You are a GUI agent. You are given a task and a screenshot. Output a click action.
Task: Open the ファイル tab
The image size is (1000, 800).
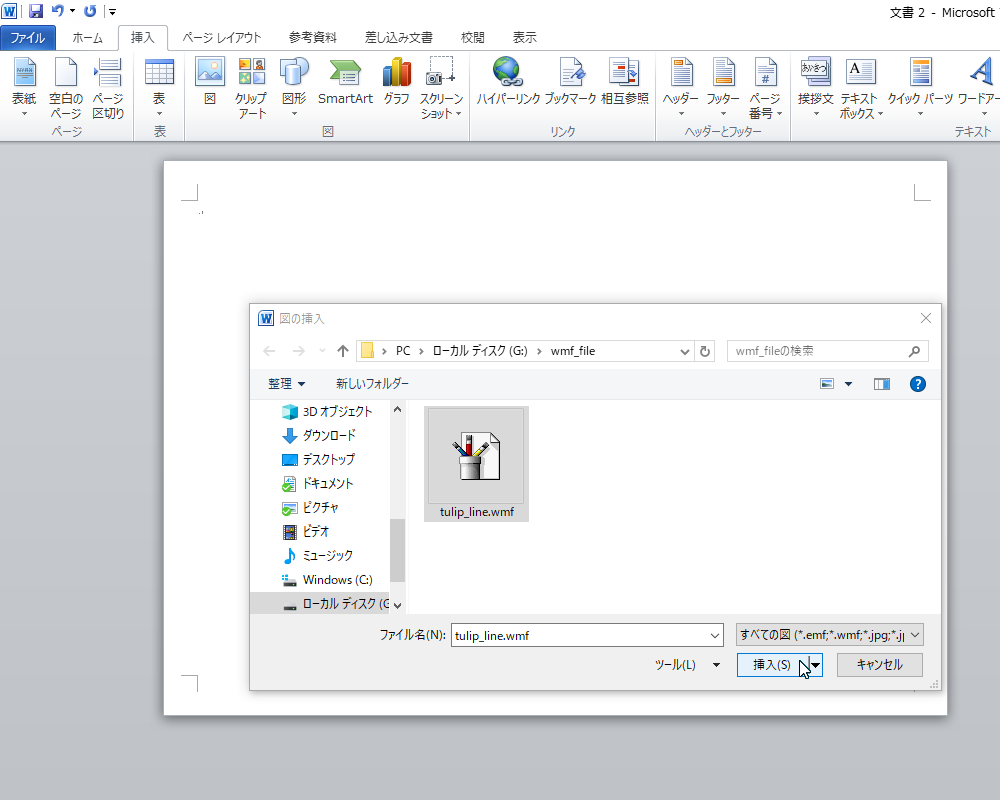pos(28,38)
